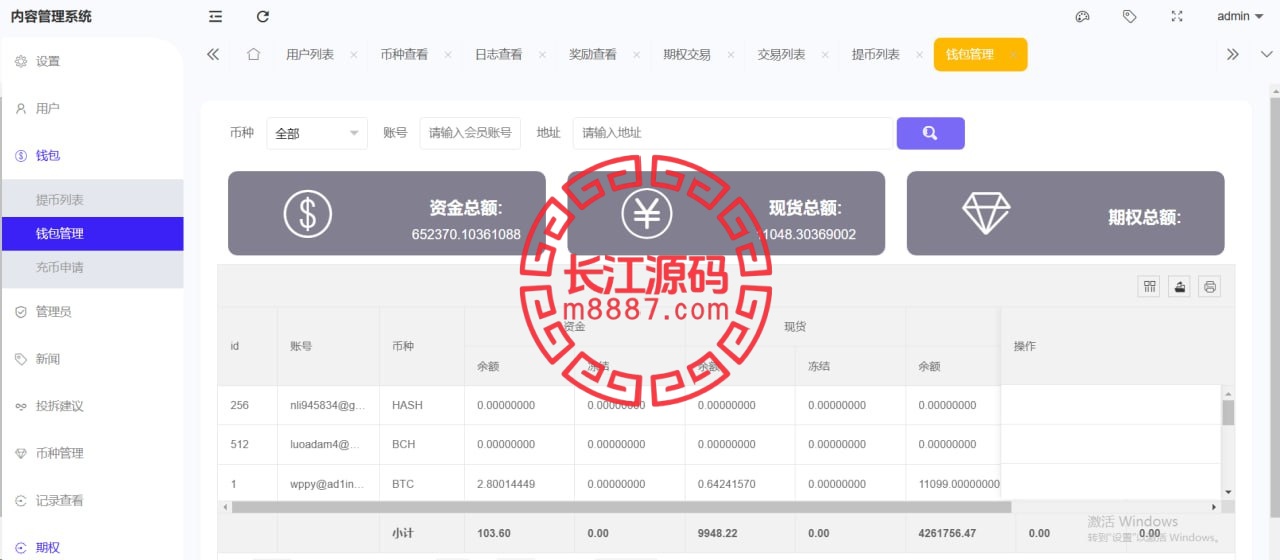Close the 钱包管理 tab
The height and width of the screenshot is (560, 1280).
coord(1013,55)
